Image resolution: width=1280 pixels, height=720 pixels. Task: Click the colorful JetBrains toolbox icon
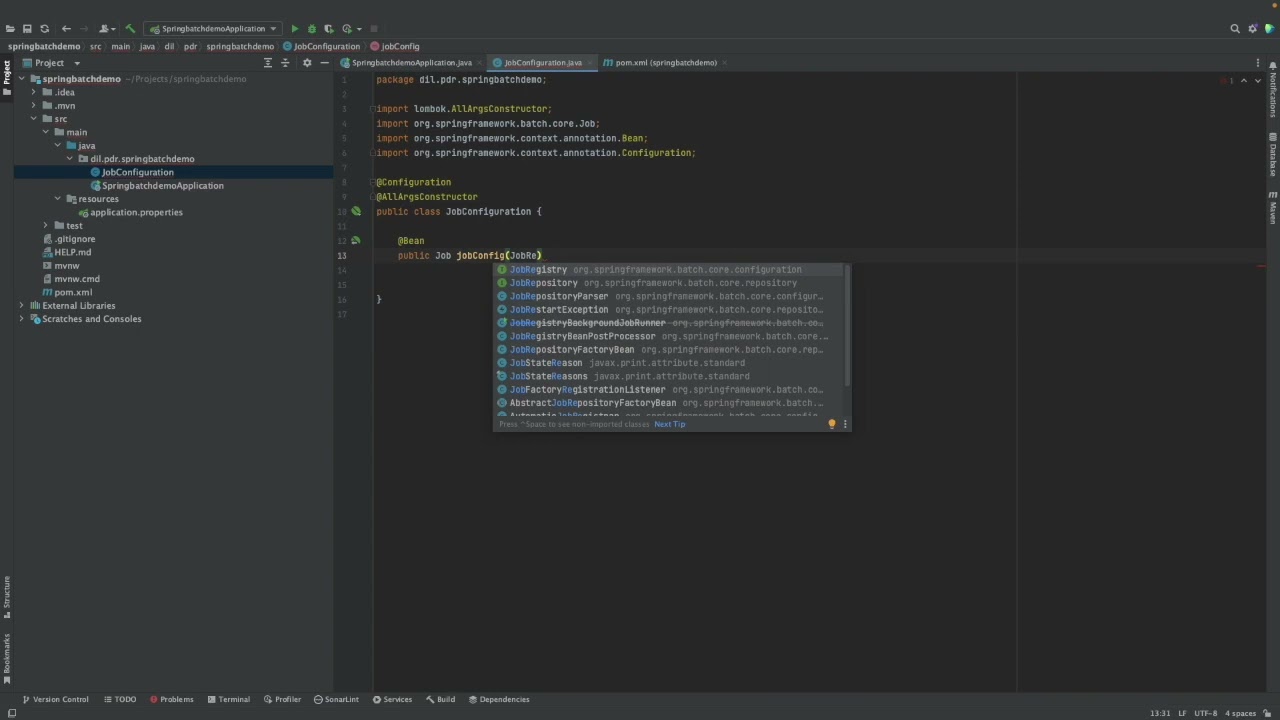(1269, 28)
